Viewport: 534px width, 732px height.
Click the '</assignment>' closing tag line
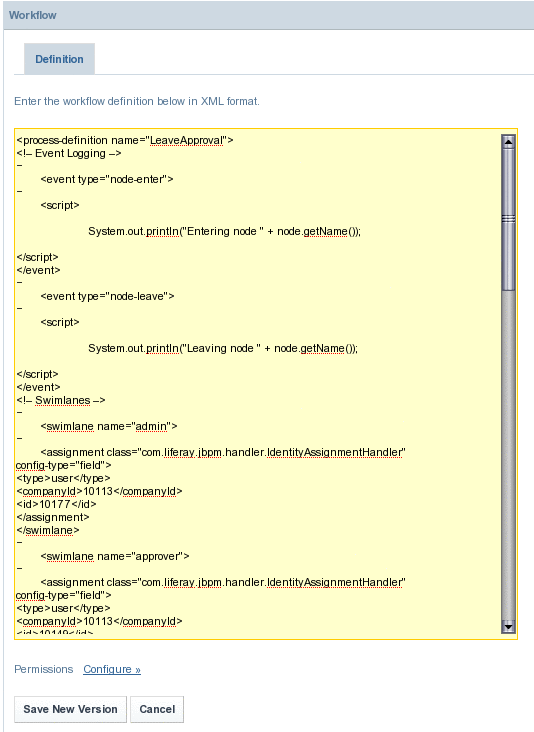click(53, 517)
